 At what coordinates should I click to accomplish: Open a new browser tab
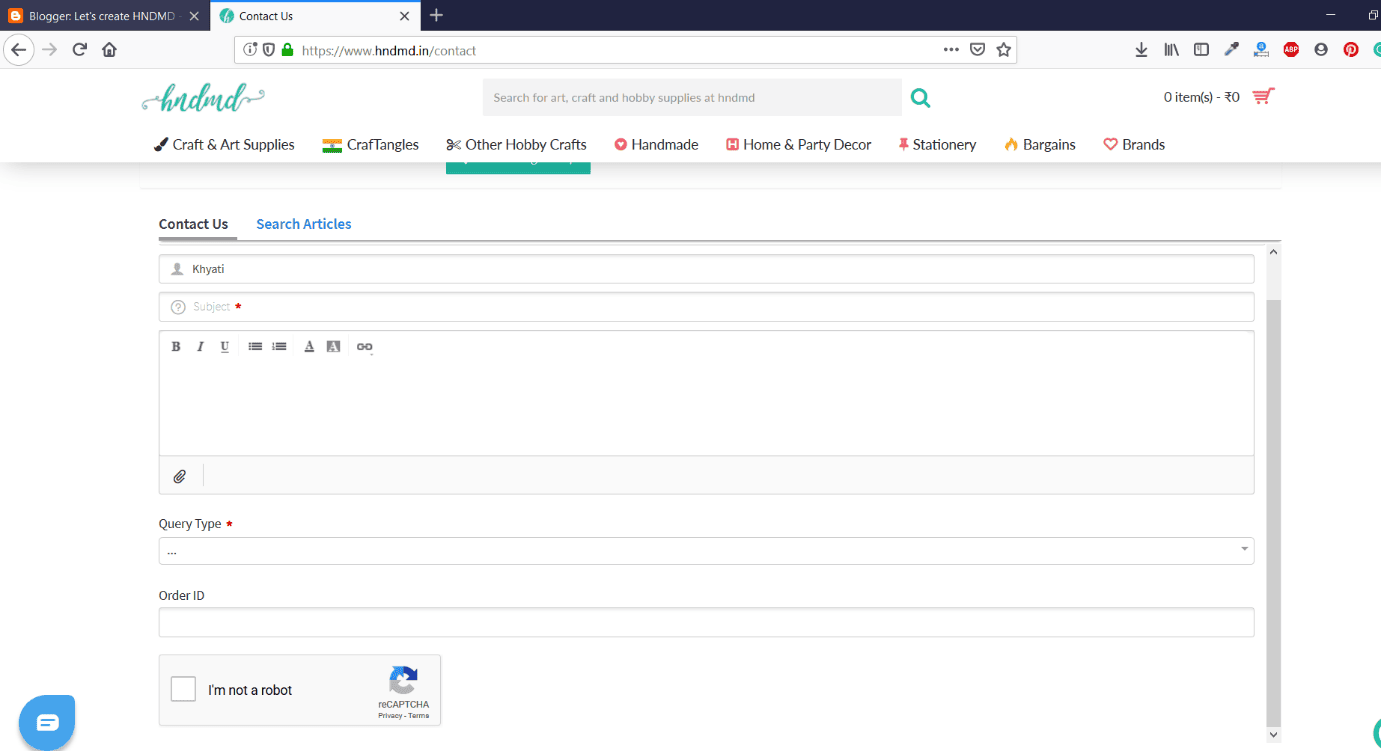point(436,15)
